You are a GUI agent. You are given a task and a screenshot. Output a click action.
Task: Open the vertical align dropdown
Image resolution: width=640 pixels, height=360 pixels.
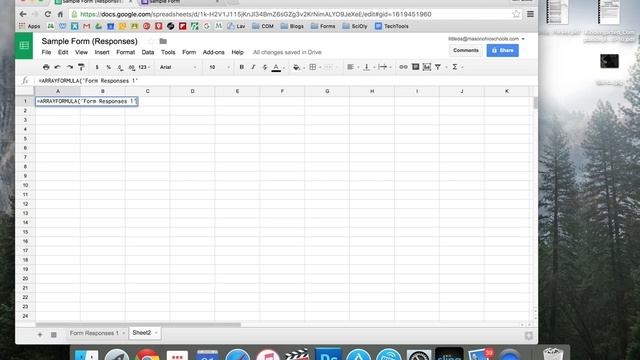tap(367, 67)
